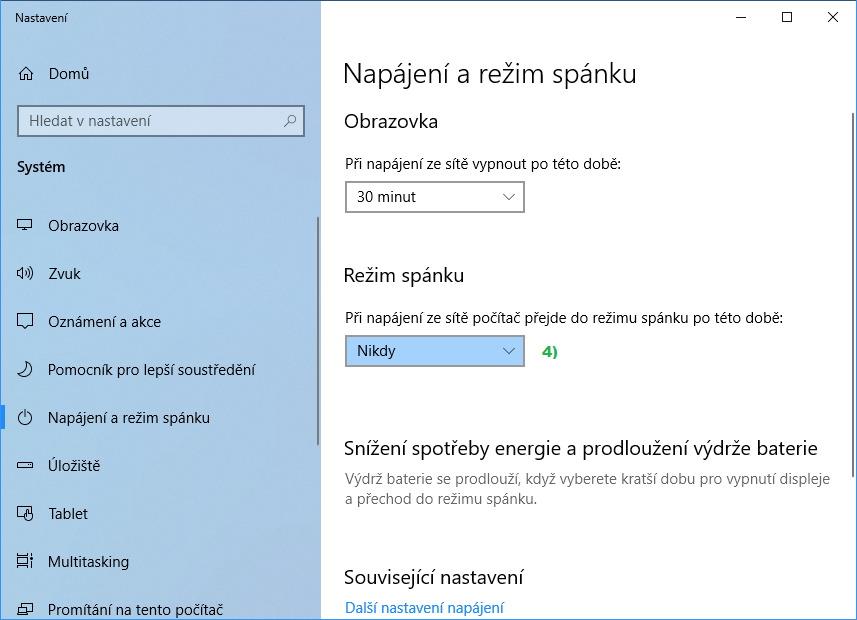The height and width of the screenshot is (620, 857).
Task: Open the Zvuk settings page label
Action: click(x=64, y=273)
